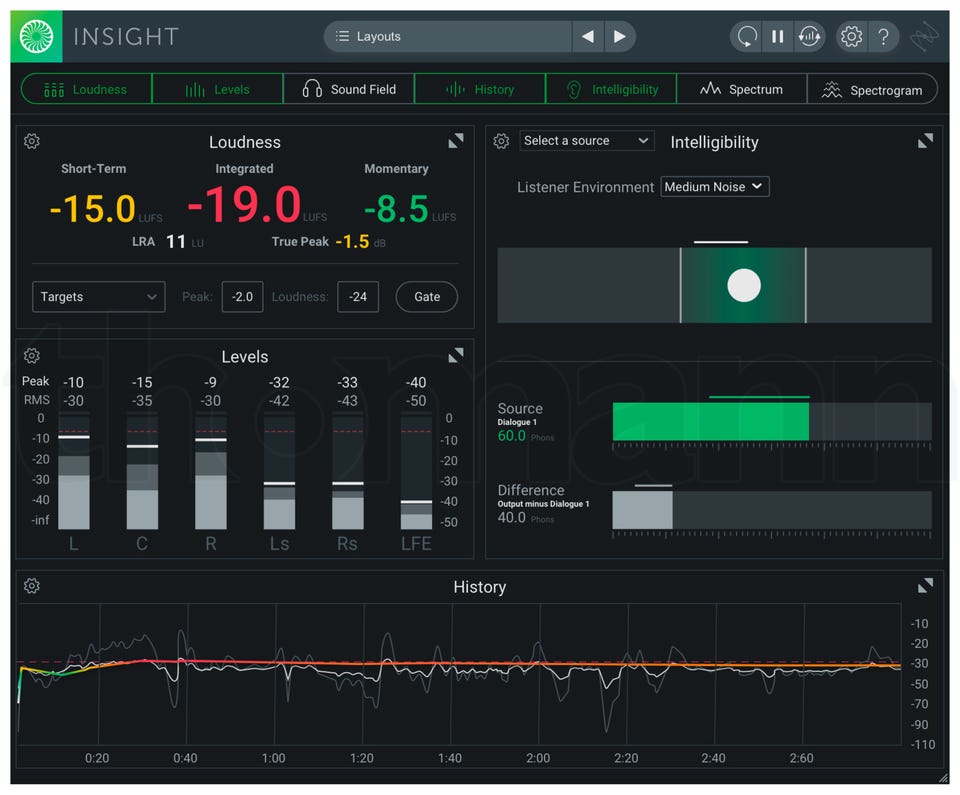Click the help question mark icon

[x=884, y=37]
